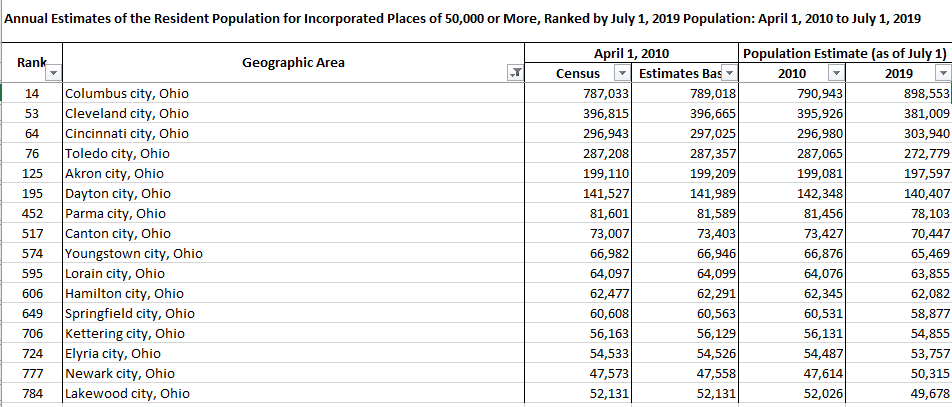
Task: Open the 2019 estimate column filter dropdown
Action: [942, 74]
